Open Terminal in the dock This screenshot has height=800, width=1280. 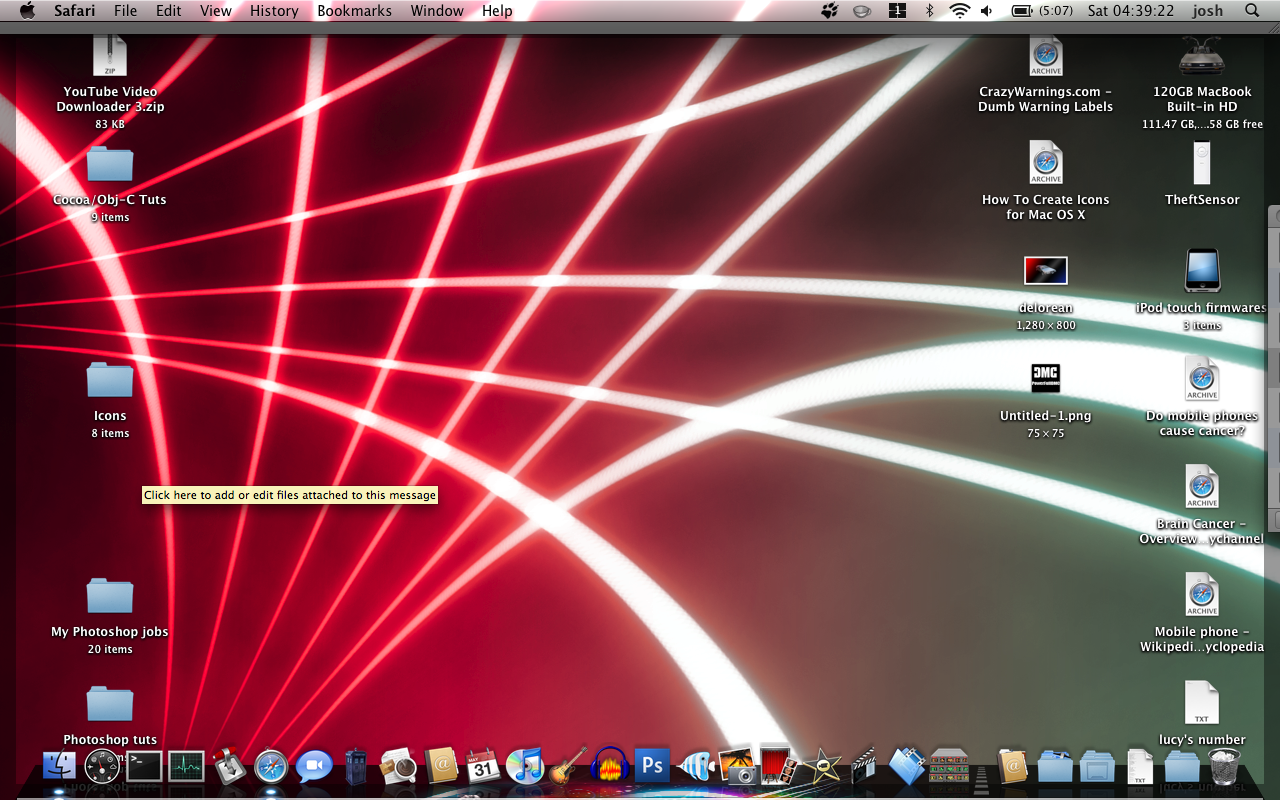tap(144, 767)
